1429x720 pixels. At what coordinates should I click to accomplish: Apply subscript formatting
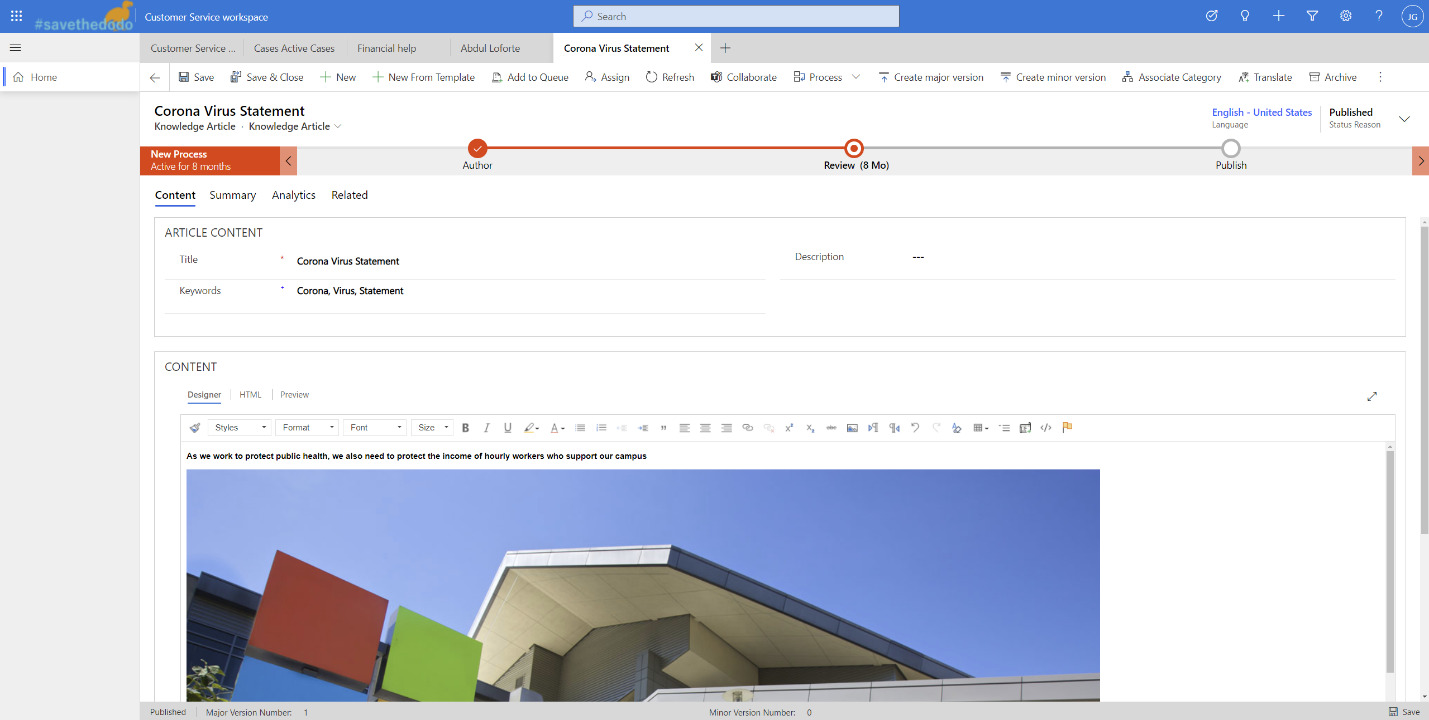pos(810,427)
